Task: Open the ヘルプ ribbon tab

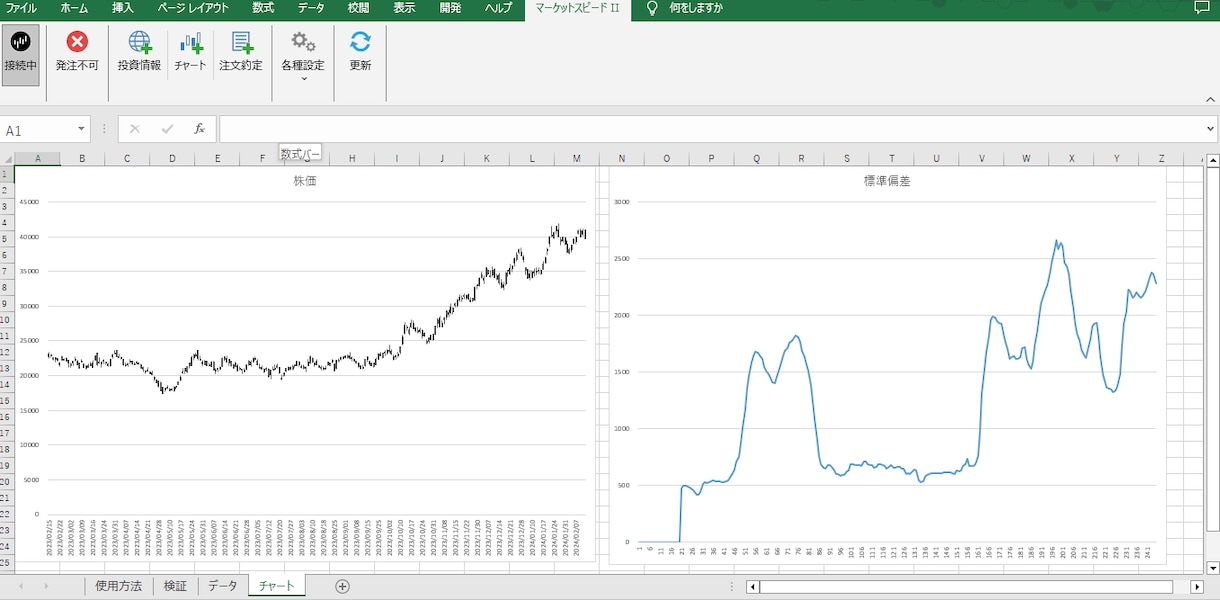Action: point(498,8)
